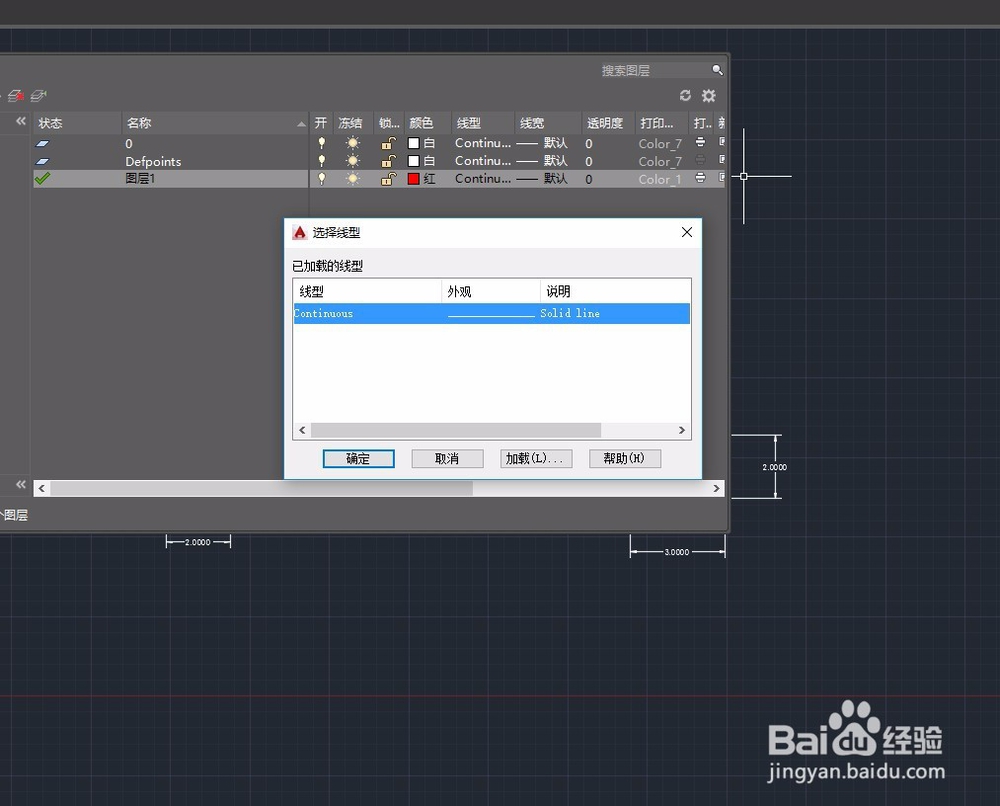The image size is (1000, 806).
Task: Click Continu... linetype cell of 图层1
Action: click(x=483, y=179)
